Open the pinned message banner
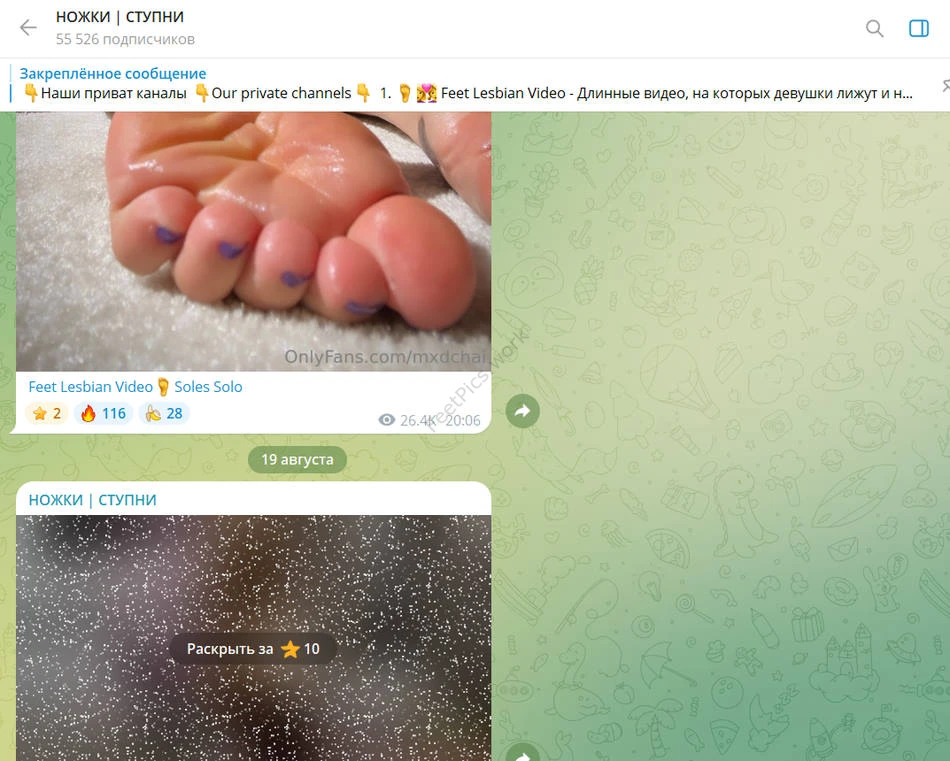This screenshot has width=950, height=761. tap(467, 84)
